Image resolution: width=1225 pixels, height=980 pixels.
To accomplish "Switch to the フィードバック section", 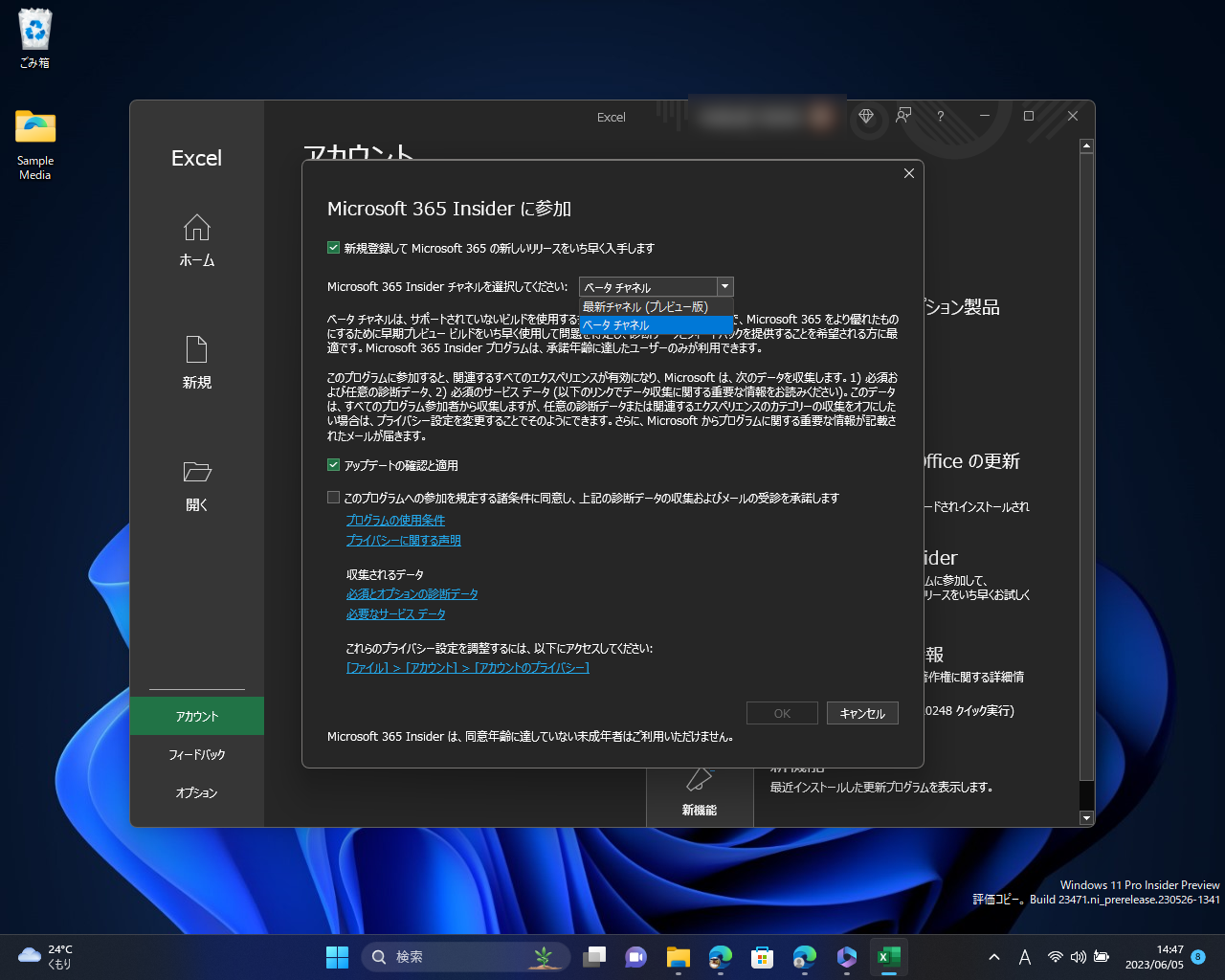I will coord(196,754).
